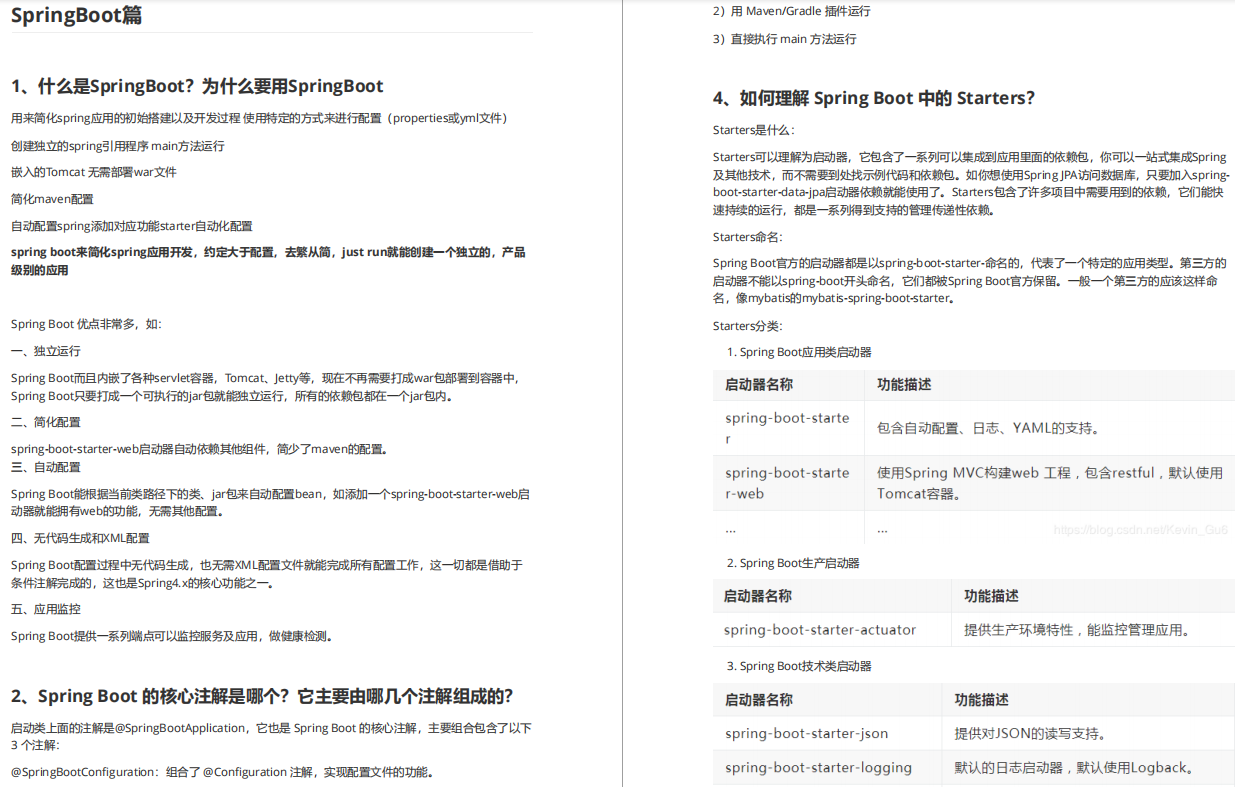1235x787 pixels.
Task: Click the "spring-boot-starter-json" table cell
Action: [806, 733]
